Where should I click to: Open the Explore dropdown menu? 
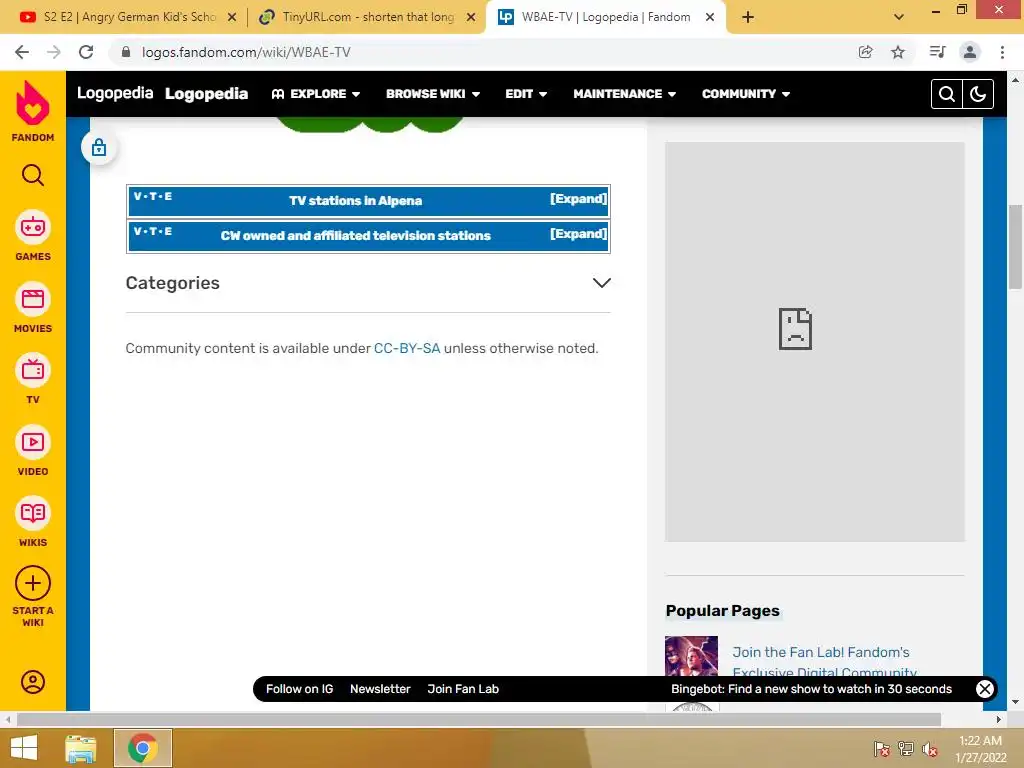click(x=316, y=94)
